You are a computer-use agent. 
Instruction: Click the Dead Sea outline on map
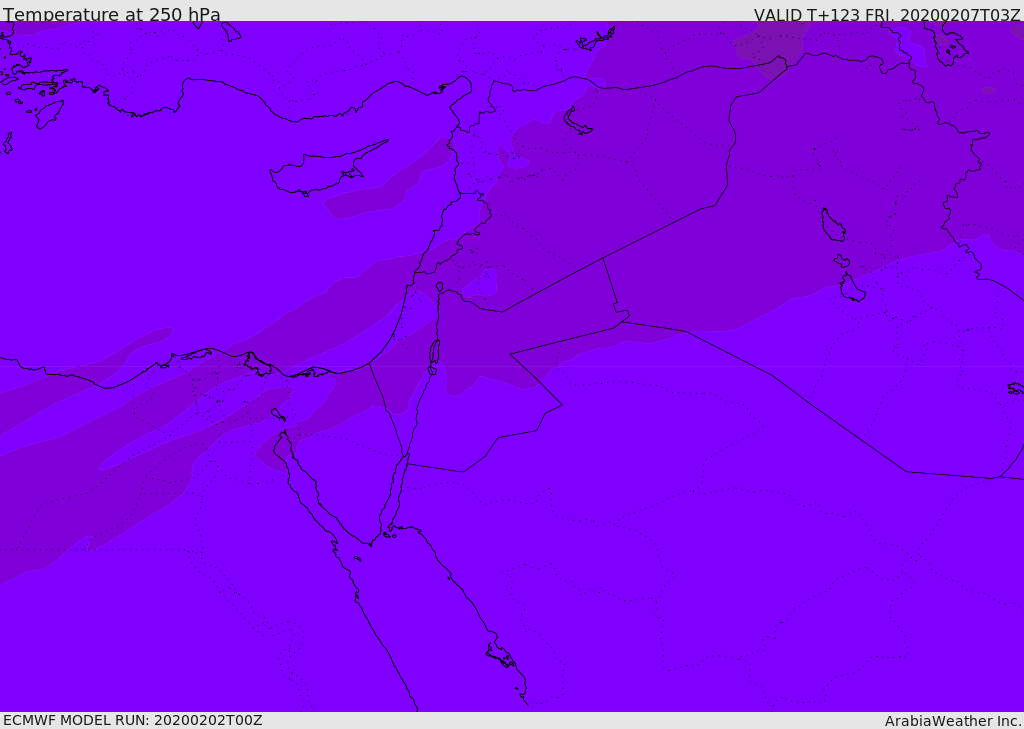(434, 353)
